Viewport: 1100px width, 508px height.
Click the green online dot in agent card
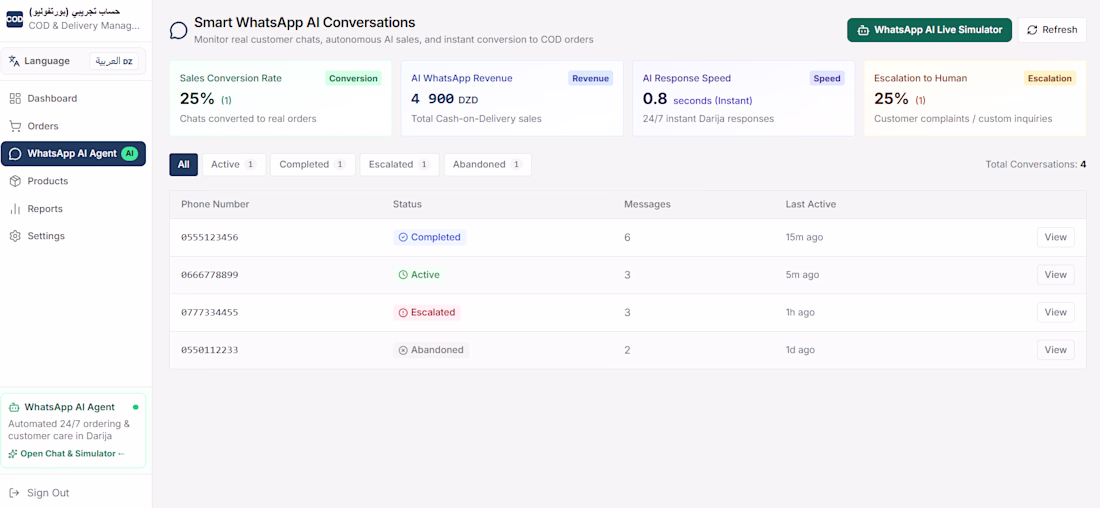pos(135,407)
